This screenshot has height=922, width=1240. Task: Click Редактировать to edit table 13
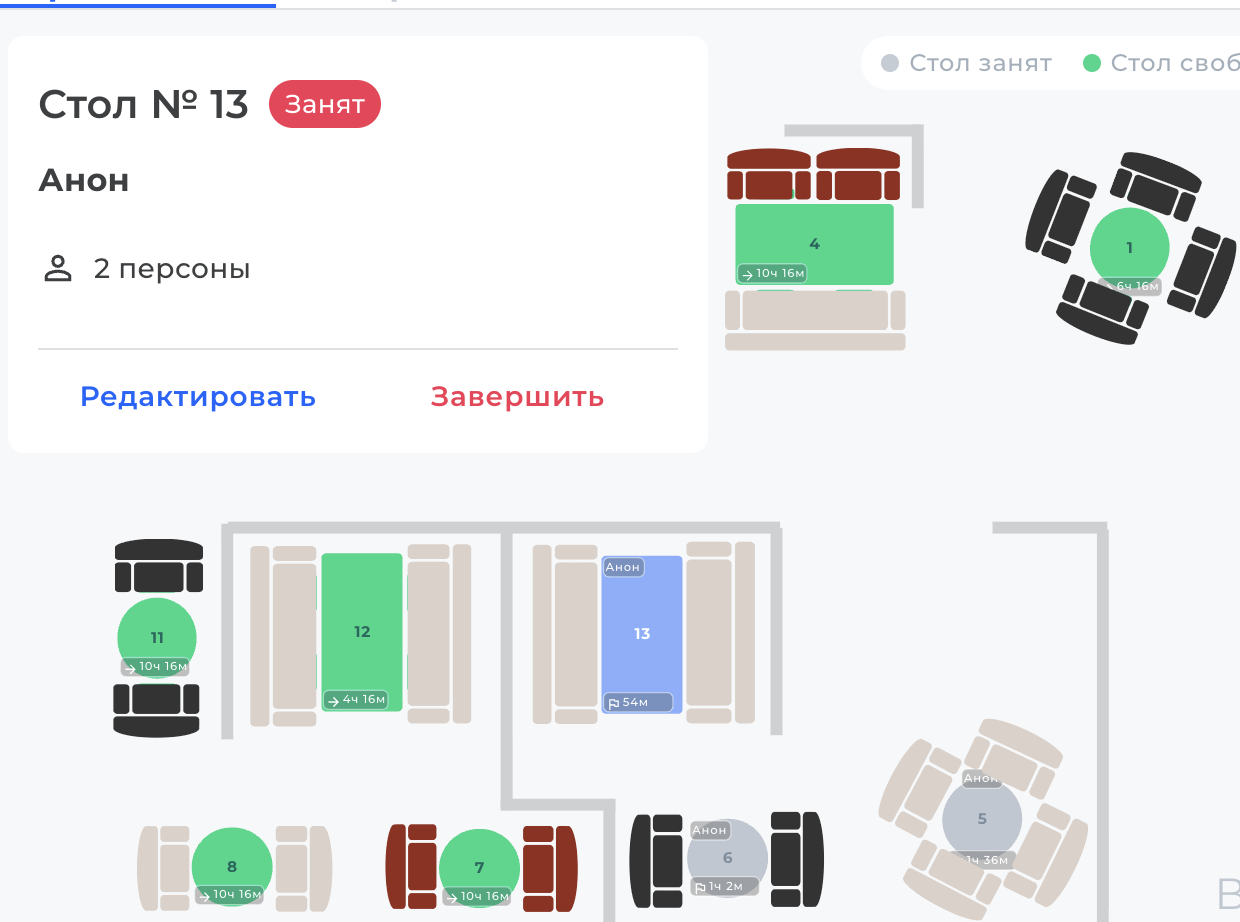point(198,397)
